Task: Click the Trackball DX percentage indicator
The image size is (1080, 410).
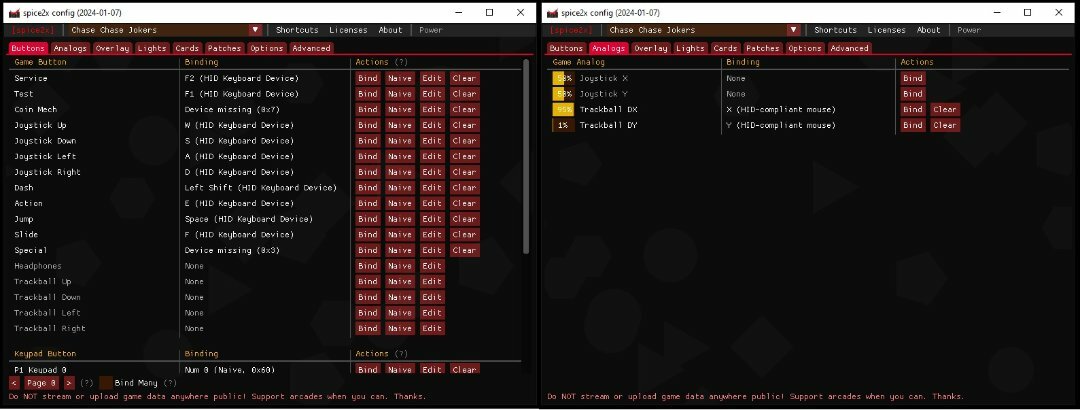Action: (x=563, y=110)
